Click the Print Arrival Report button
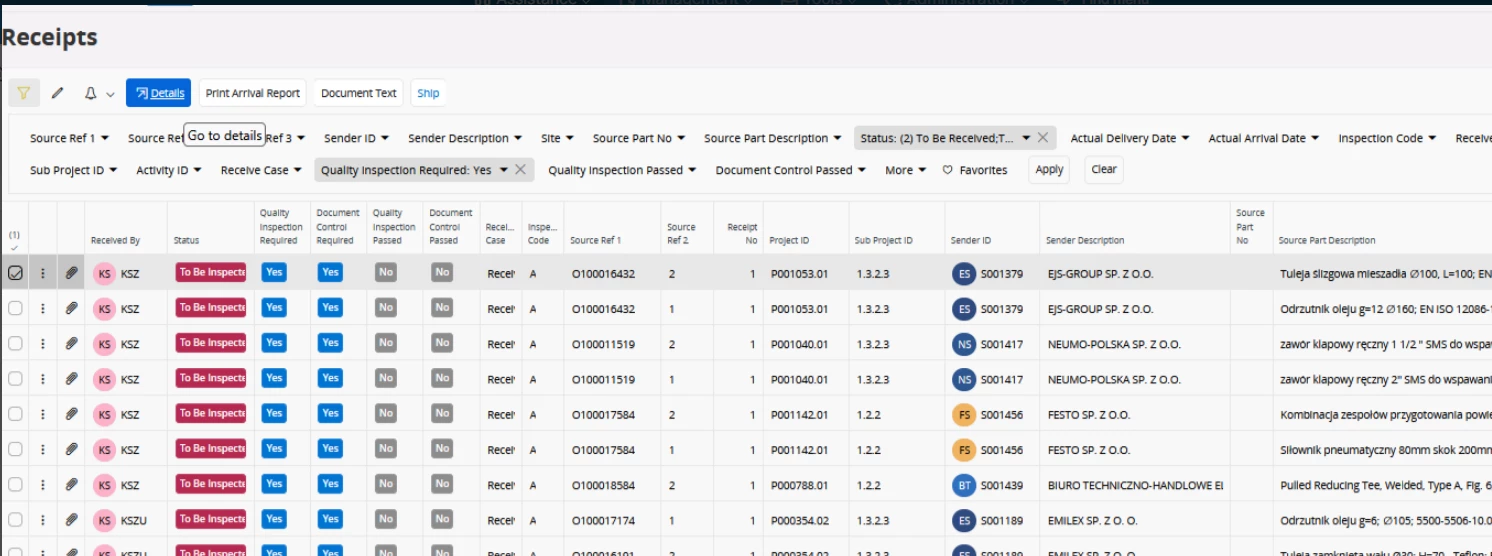Image resolution: width=1492 pixels, height=556 pixels. (252, 93)
